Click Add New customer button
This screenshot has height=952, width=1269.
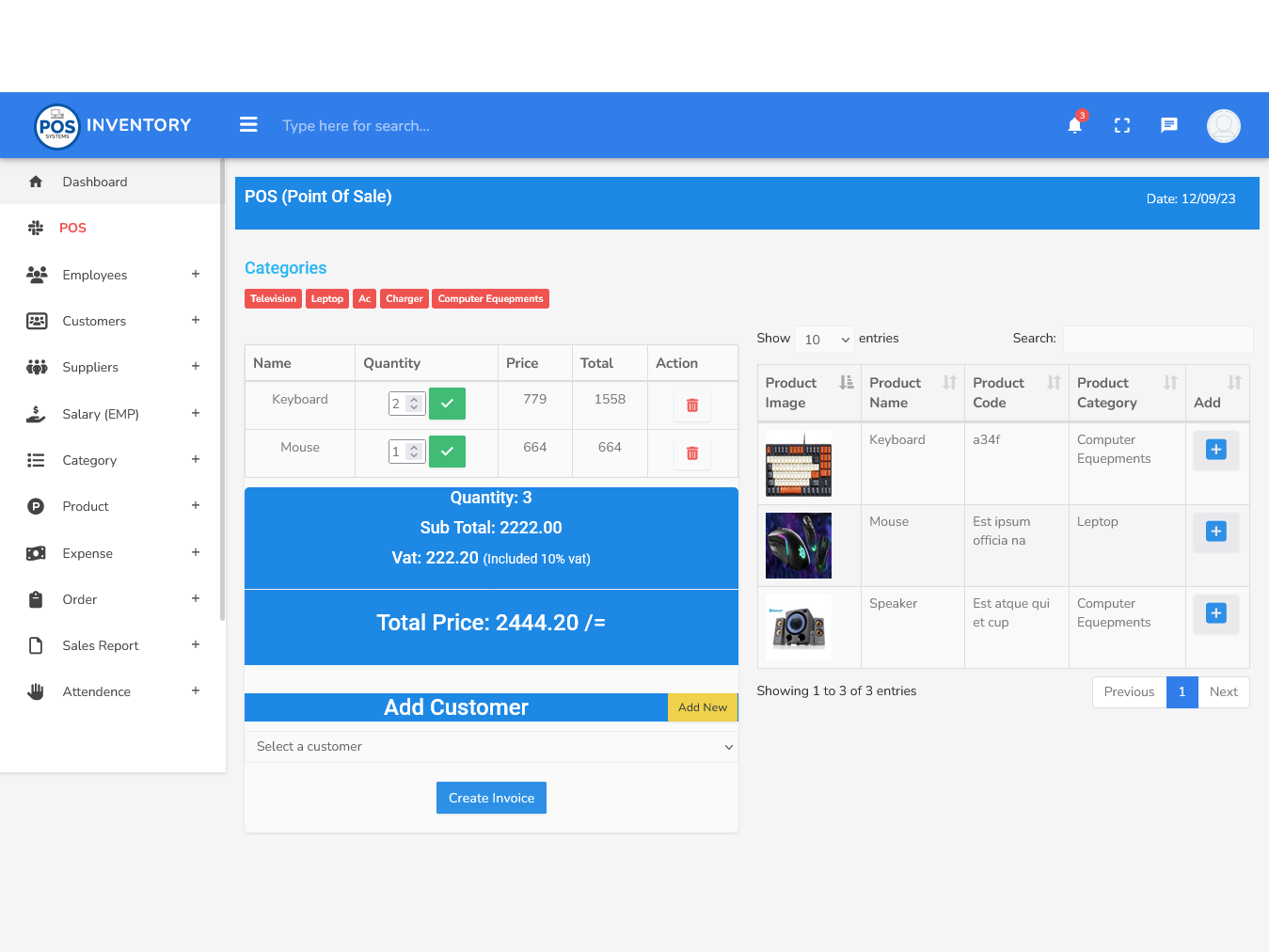click(x=702, y=707)
